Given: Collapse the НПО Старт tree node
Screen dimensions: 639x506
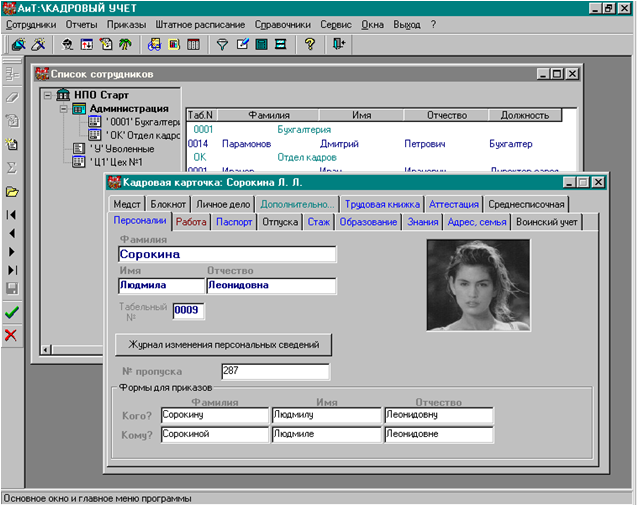Looking at the screenshot, I should tap(48, 95).
